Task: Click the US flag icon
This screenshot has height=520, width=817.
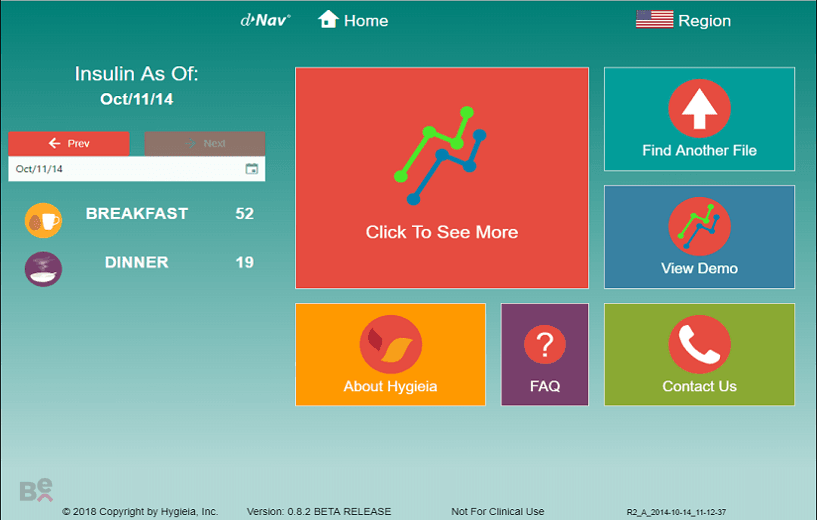Action: pos(654,20)
